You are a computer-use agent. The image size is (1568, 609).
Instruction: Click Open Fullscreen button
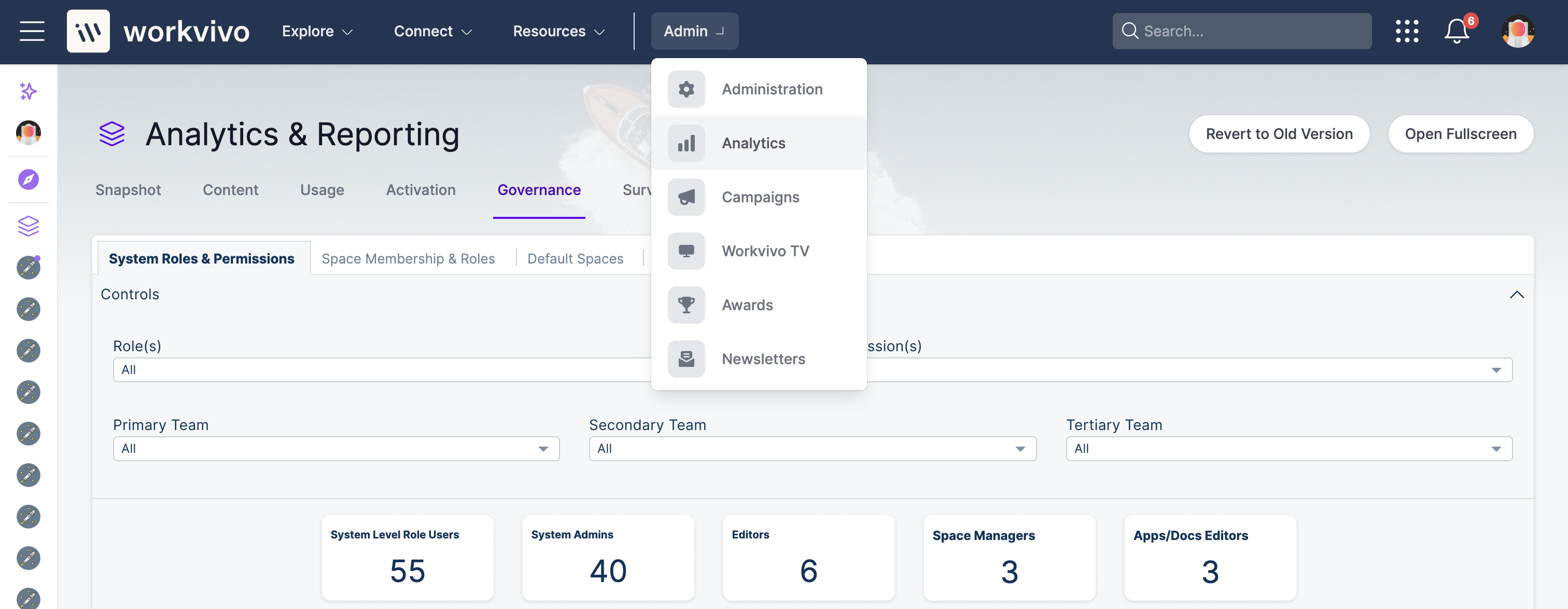pos(1460,134)
